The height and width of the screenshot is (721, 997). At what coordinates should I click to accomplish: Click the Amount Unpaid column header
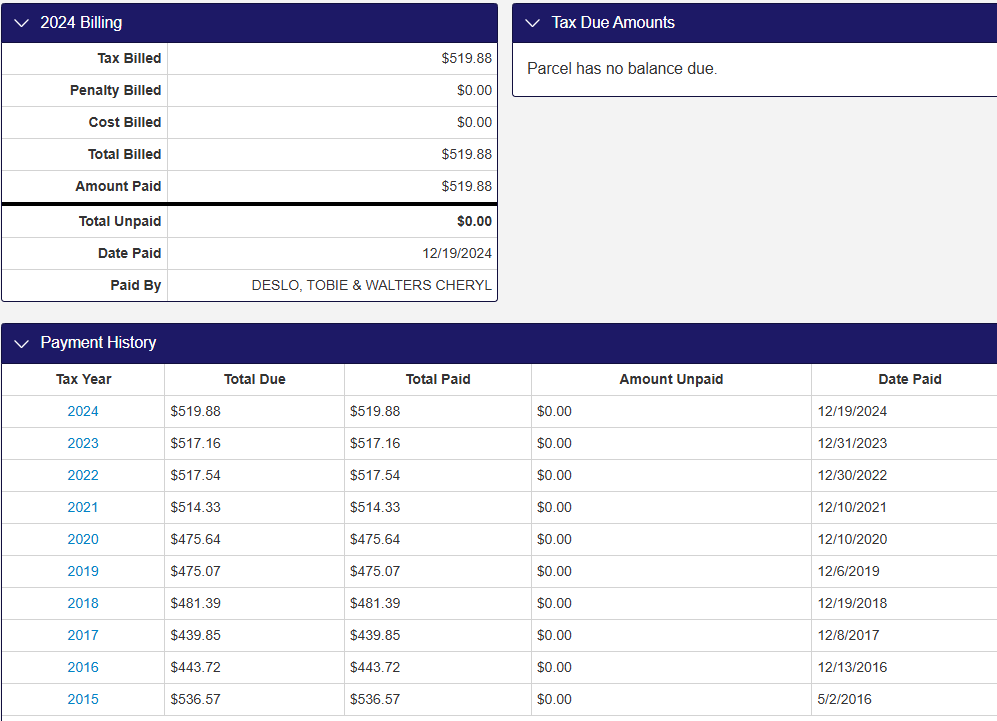(671, 379)
